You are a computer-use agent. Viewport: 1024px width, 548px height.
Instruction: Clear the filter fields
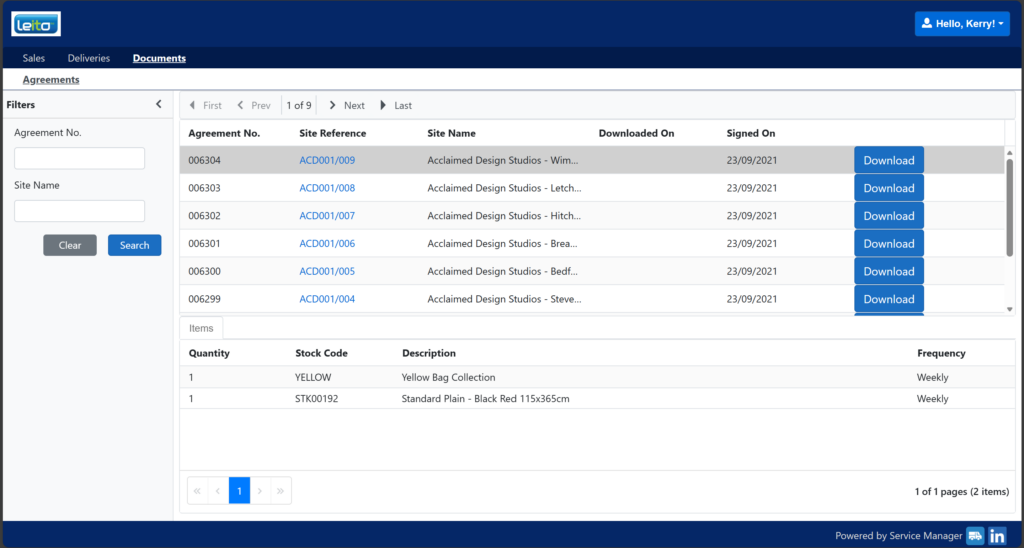[x=70, y=245]
